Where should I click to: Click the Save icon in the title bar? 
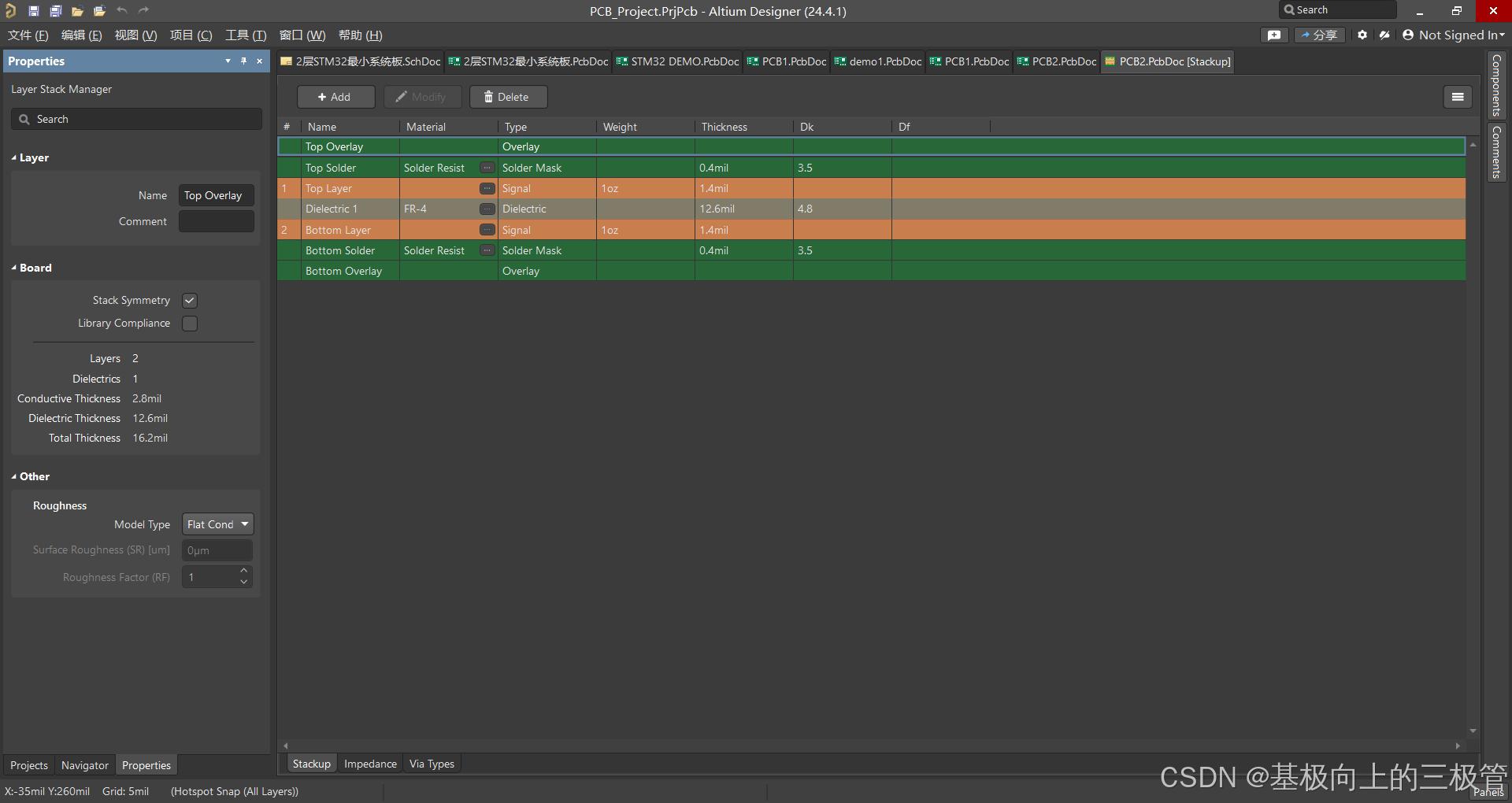(34, 11)
